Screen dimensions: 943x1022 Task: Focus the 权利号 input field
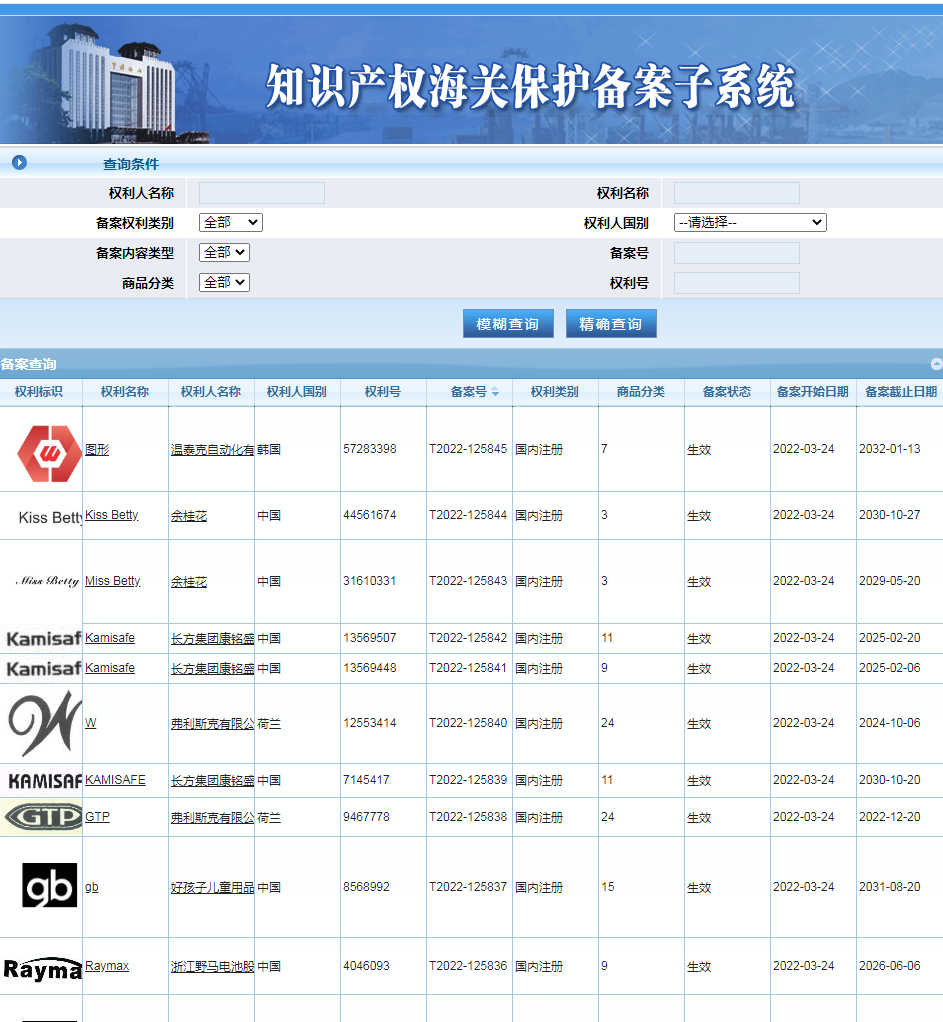click(736, 283)
